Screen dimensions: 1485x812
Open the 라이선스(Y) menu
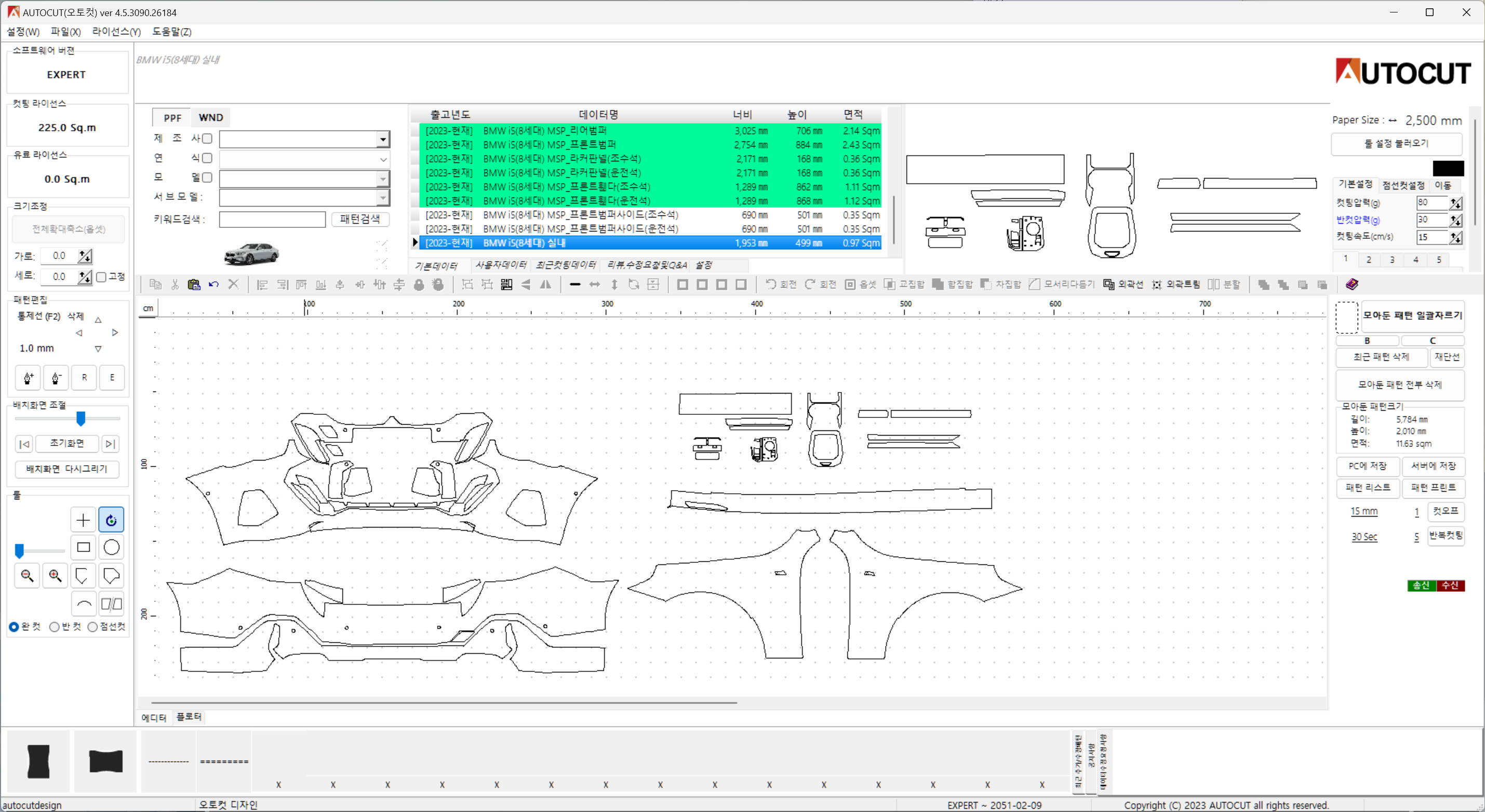(116, 32)
